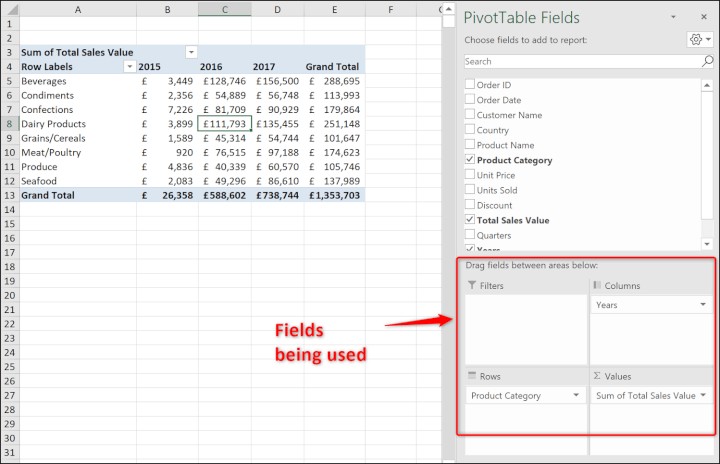Check the Quarters field checkbox
Screen dimensions: 720x464
pyautogui.click(x=470, y=234)
